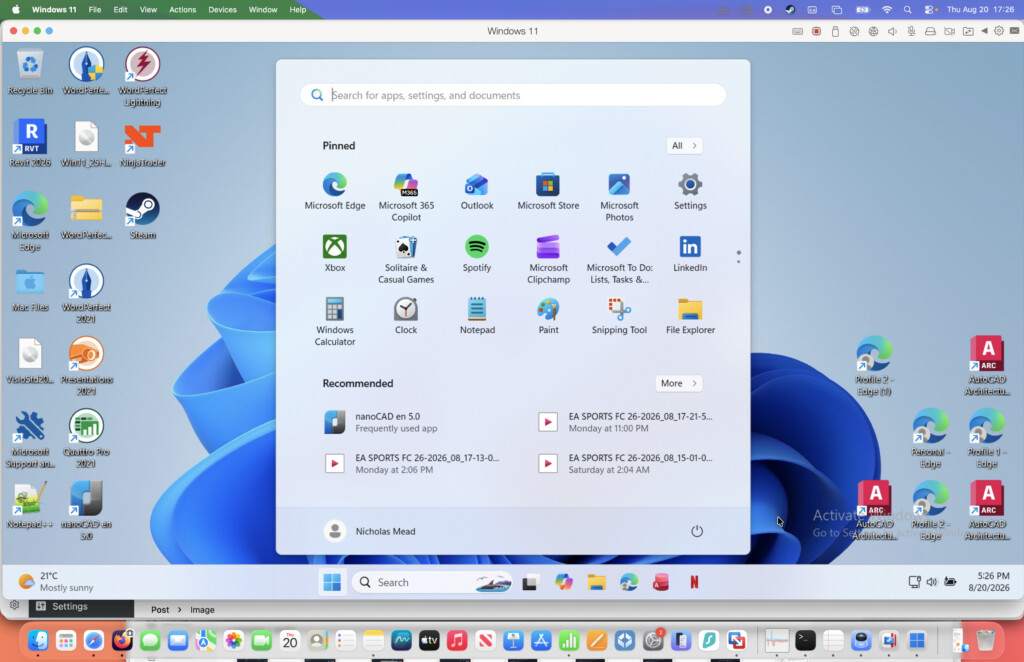Open Nicholas Mead user account menu
This screenshot has width=1024, height=662.
[x=370, y=531]
